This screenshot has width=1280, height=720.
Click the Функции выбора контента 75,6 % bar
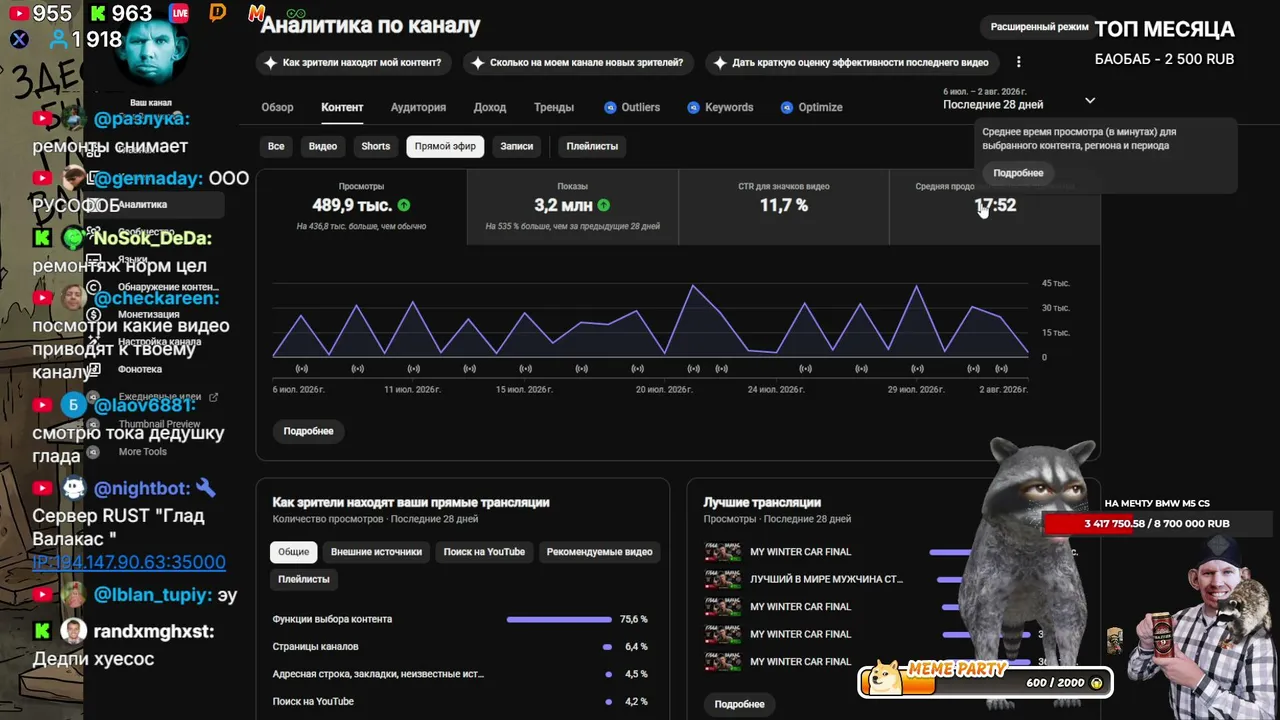click(559, 620)
